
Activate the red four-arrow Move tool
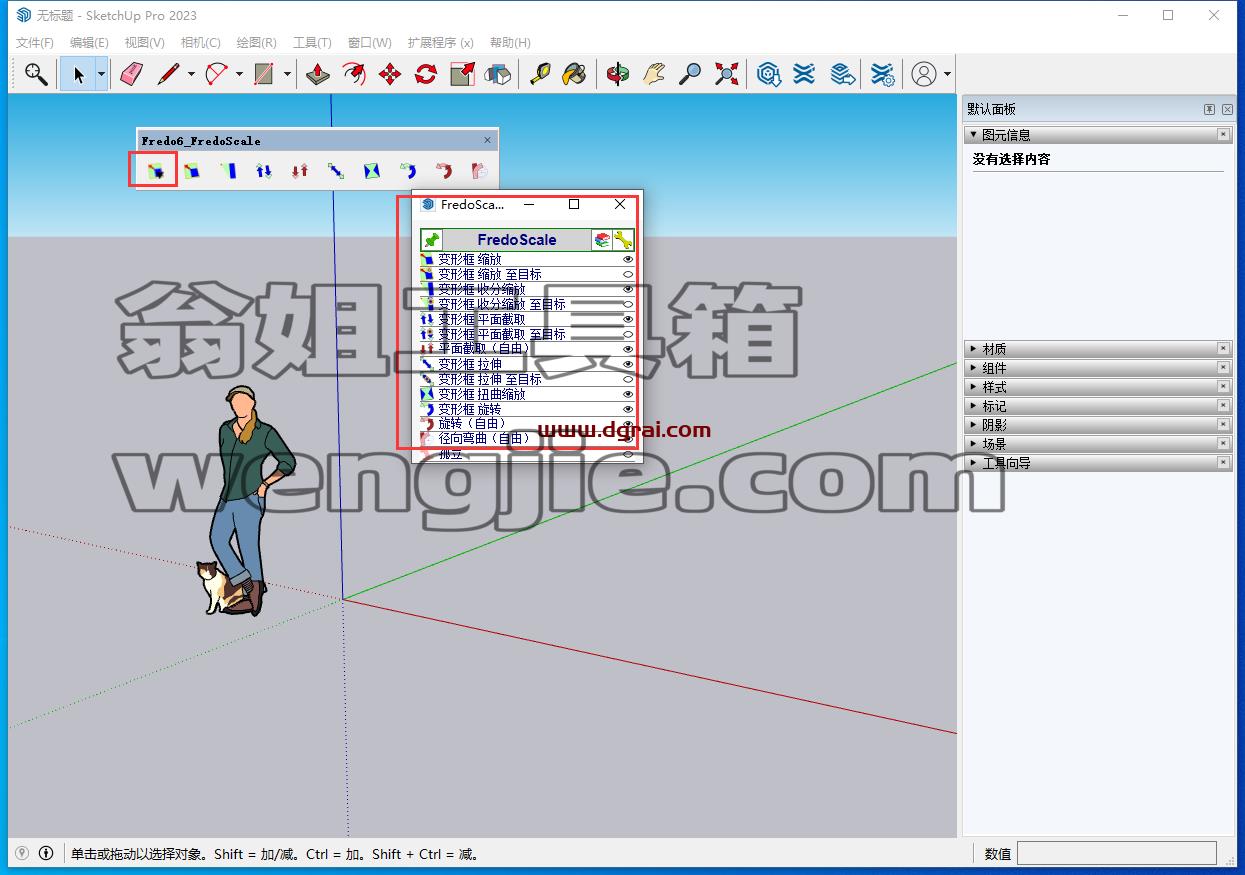click(390, 74)
